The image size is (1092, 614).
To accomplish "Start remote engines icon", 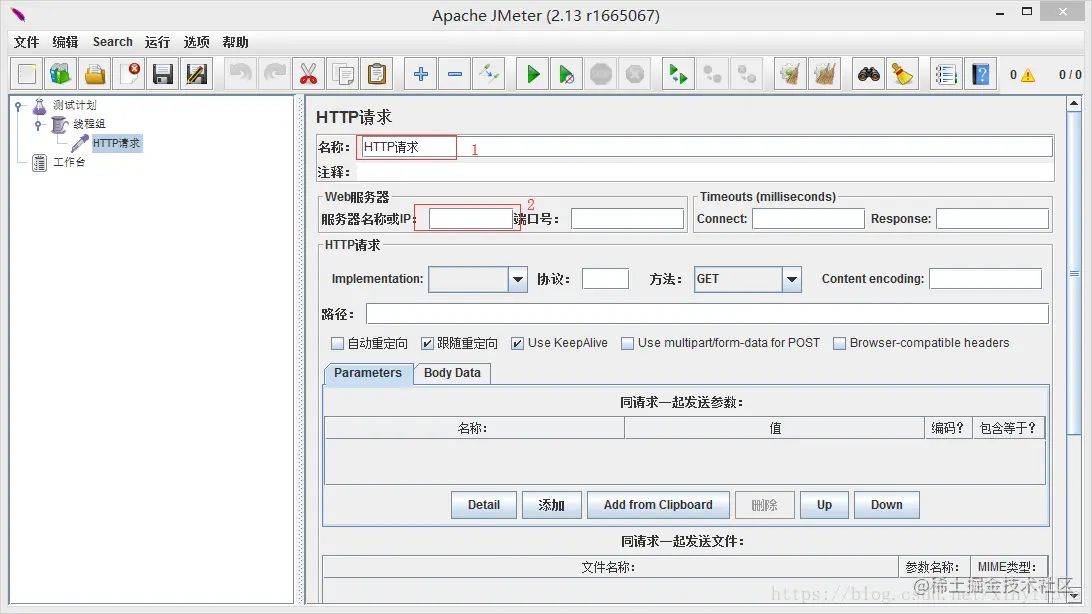I will pos(678,74).
